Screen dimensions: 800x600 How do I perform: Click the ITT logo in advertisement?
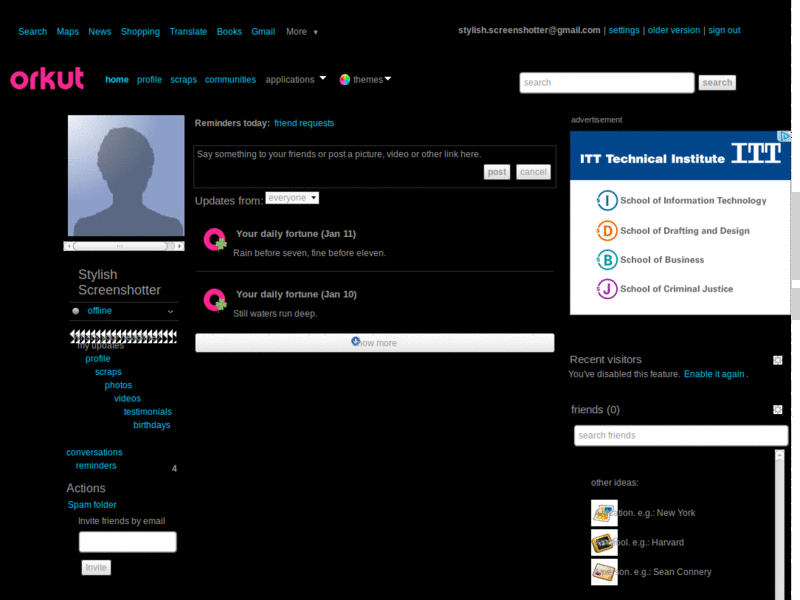[756, 153]
